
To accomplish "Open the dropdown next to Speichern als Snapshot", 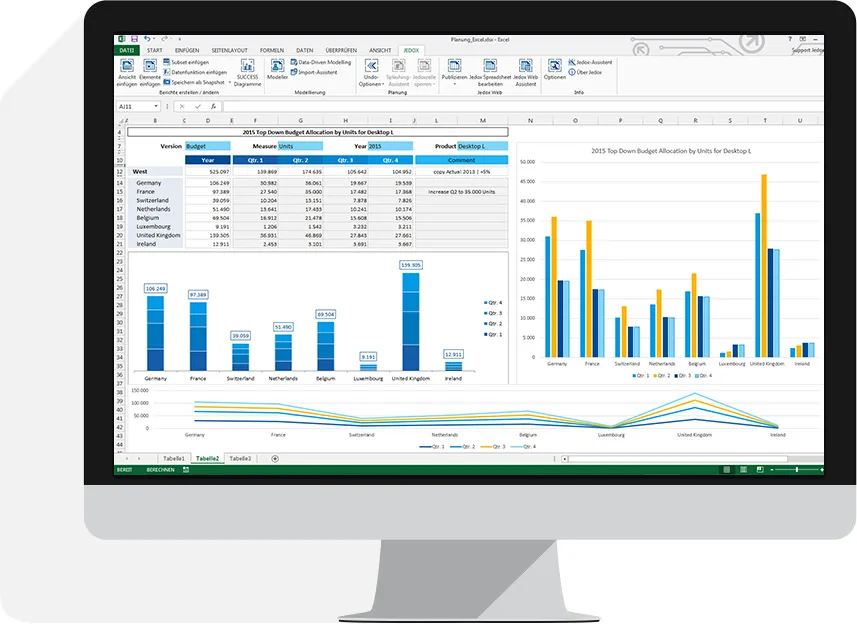I will tap(230, 83).
